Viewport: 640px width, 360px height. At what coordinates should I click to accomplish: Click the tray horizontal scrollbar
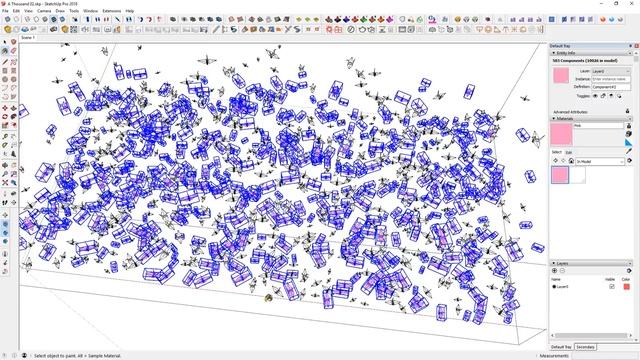pyautogui.click(x=591, y=336)
